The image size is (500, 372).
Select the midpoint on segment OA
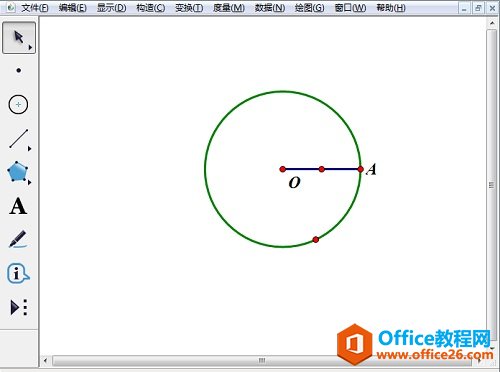click(x=322, y=169)
